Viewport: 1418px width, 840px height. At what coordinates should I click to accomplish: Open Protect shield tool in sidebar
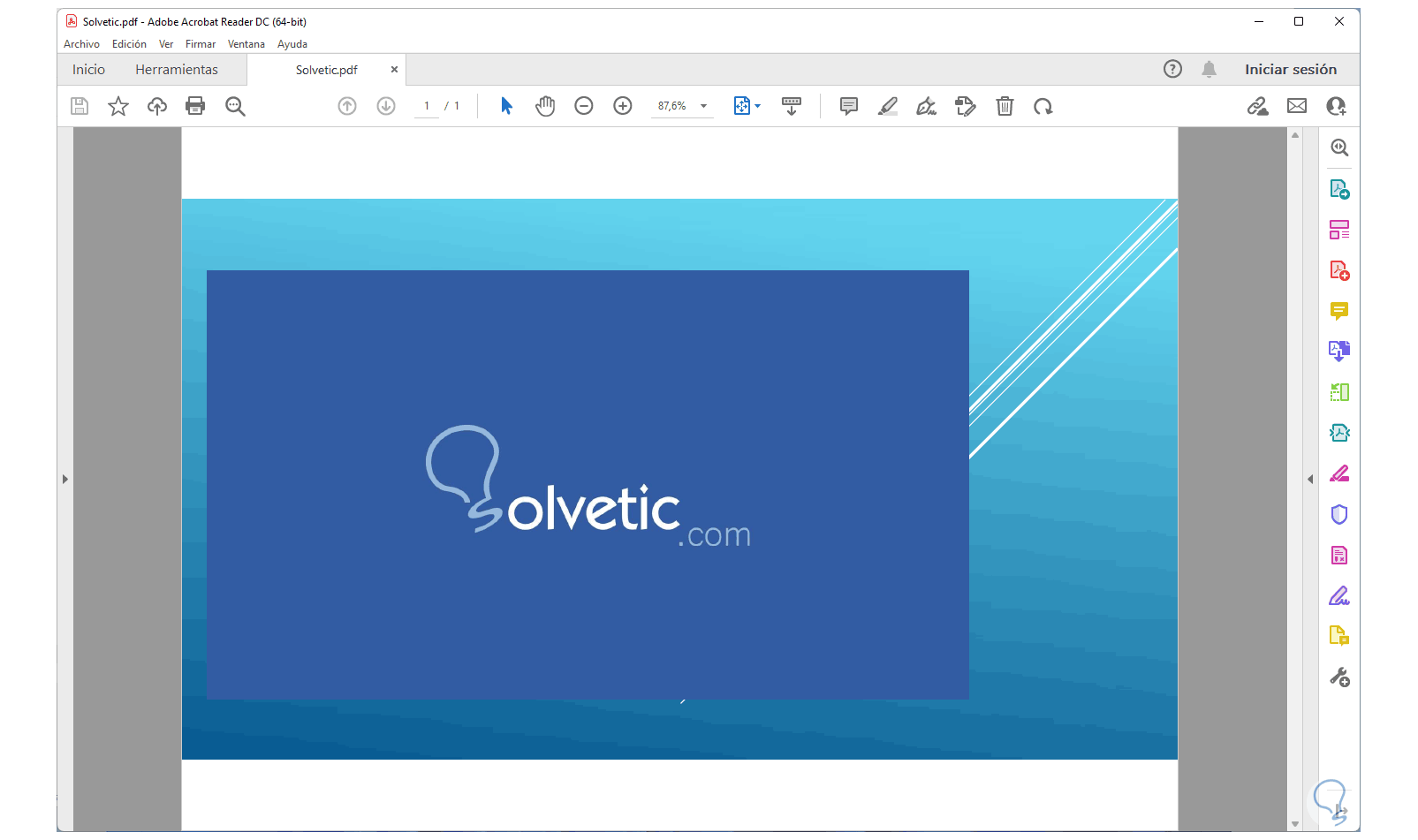coord(1339,514)
